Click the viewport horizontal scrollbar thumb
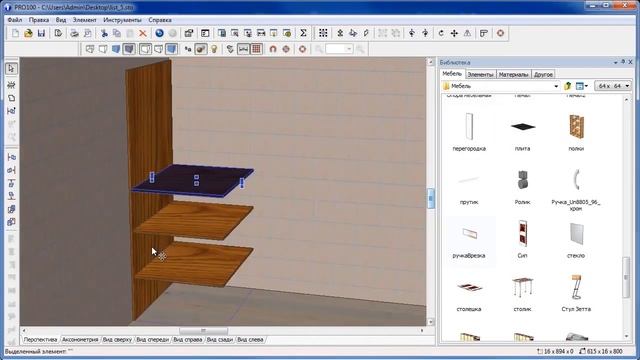Image resolution: width=640 pixels, height=360 pixels. 203,331
